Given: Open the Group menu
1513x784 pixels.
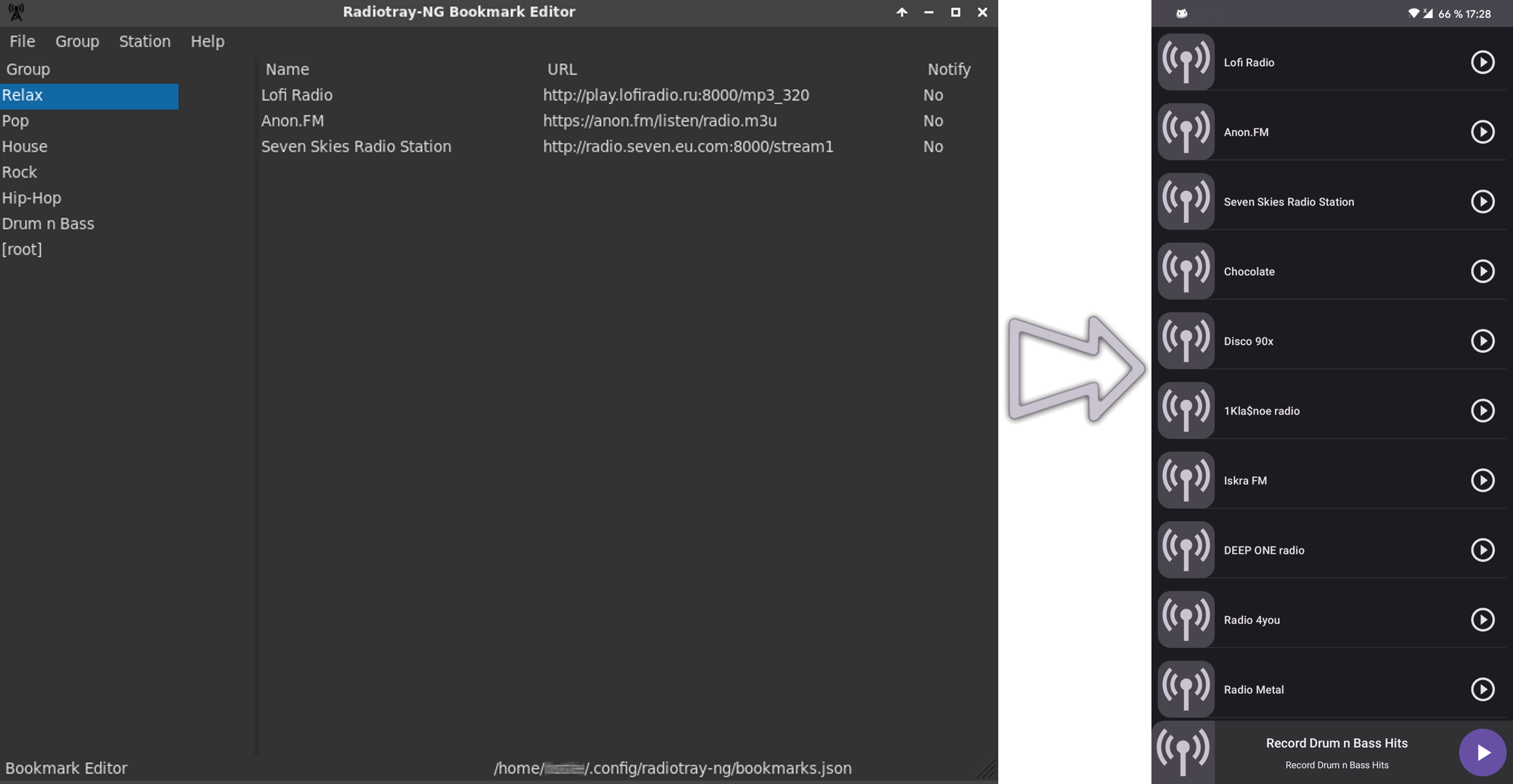Looking at the screenshot, I should (77, 41).
